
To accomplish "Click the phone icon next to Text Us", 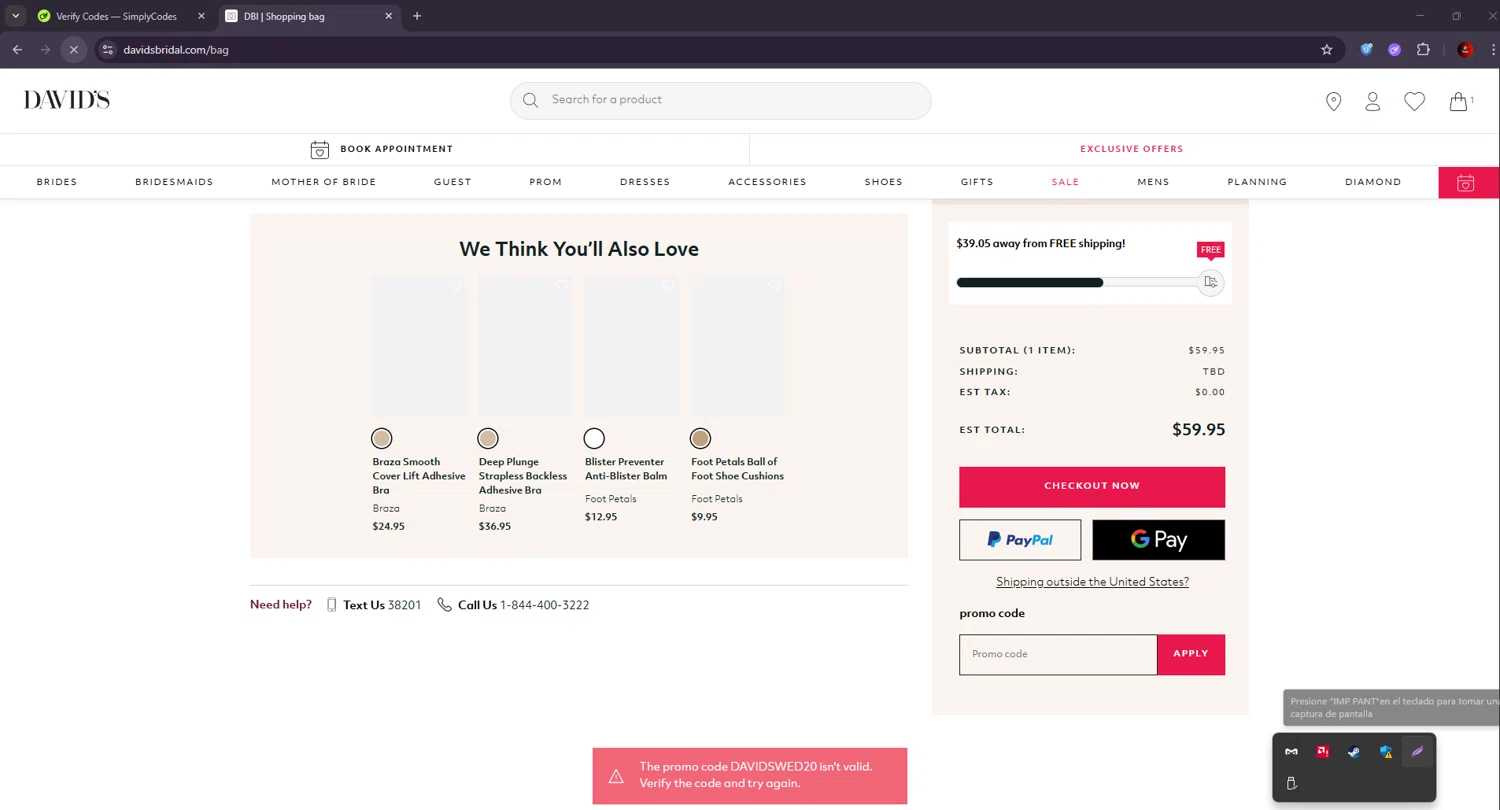I will pos(331,605).
